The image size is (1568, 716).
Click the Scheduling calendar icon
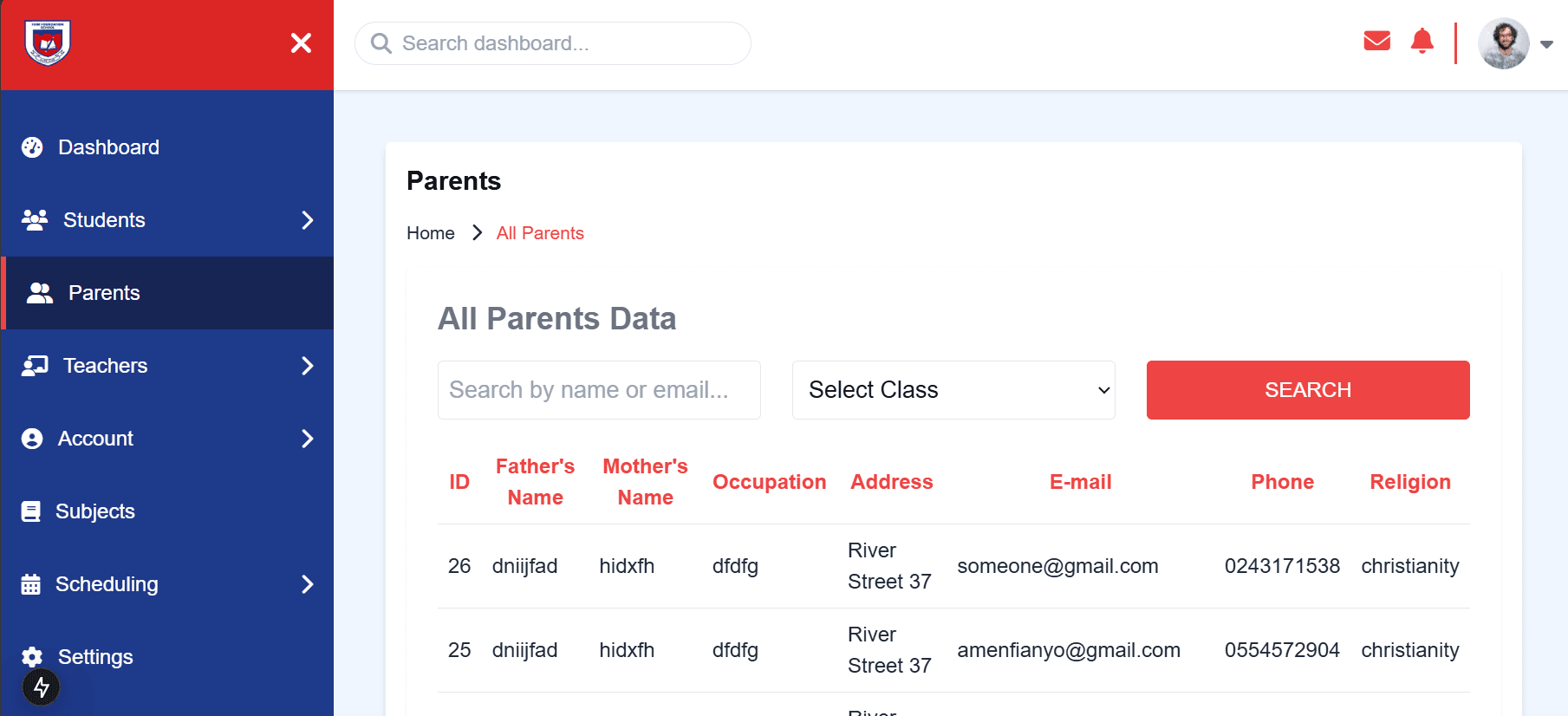pos(31,584)
